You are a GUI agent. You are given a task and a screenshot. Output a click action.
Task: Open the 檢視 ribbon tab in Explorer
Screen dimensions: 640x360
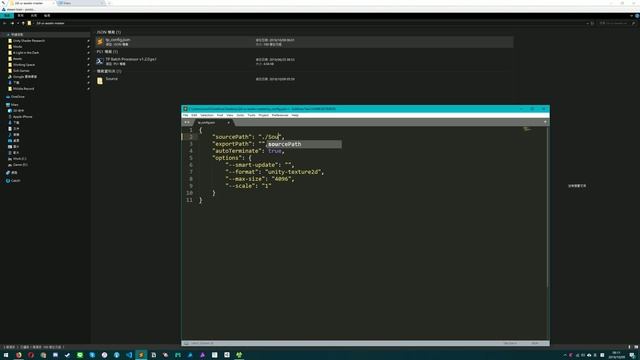pyautogui.click(x=47, y=16)
